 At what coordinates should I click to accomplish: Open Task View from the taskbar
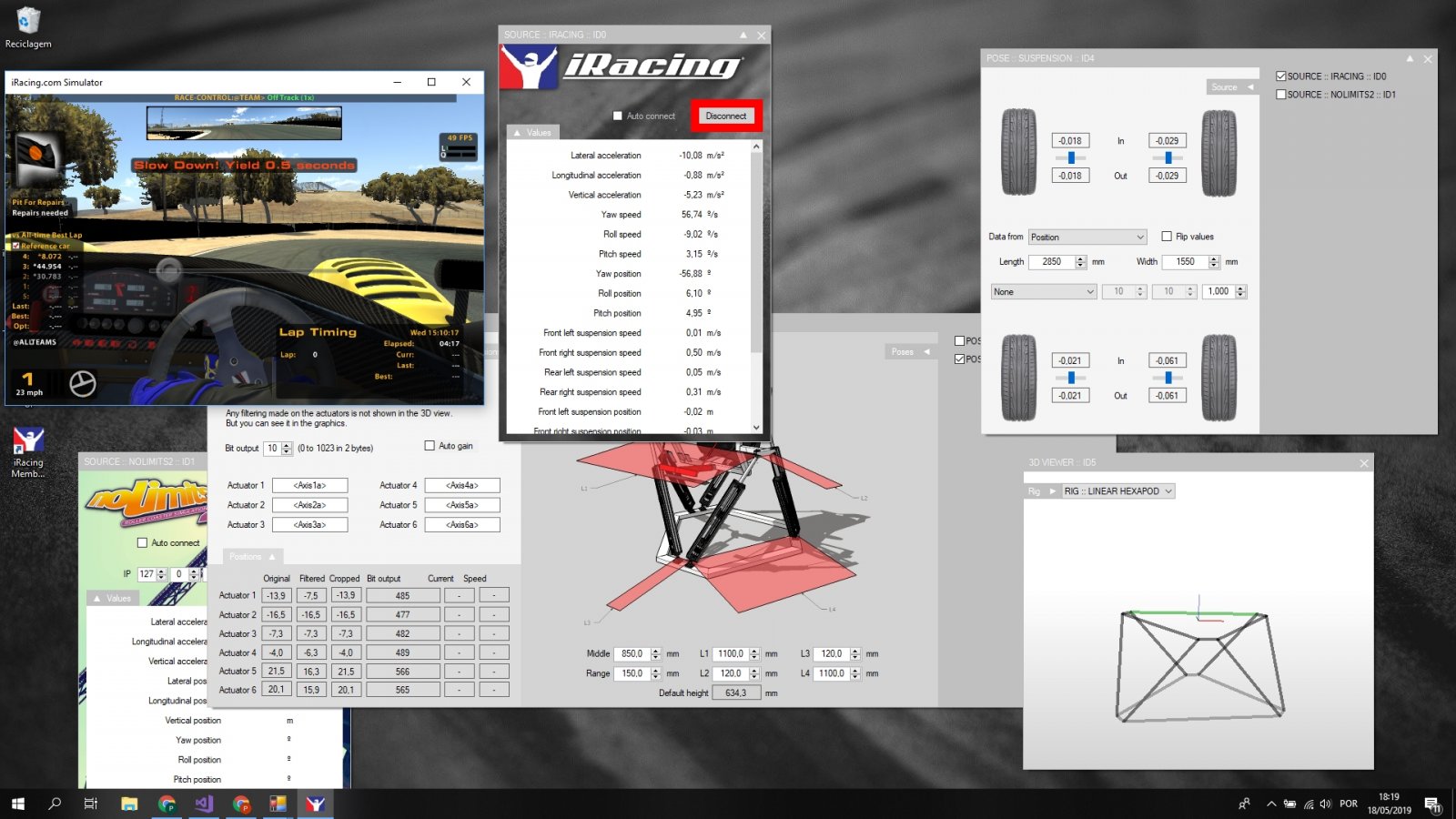click(91, 804)
